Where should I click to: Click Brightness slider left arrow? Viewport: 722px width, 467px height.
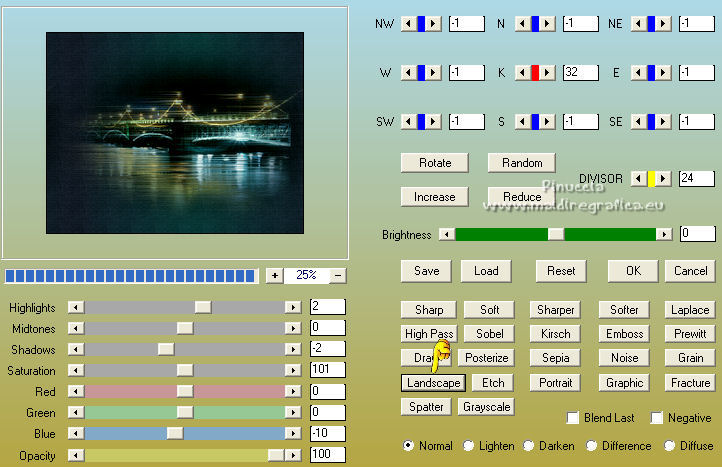[447, 234]
